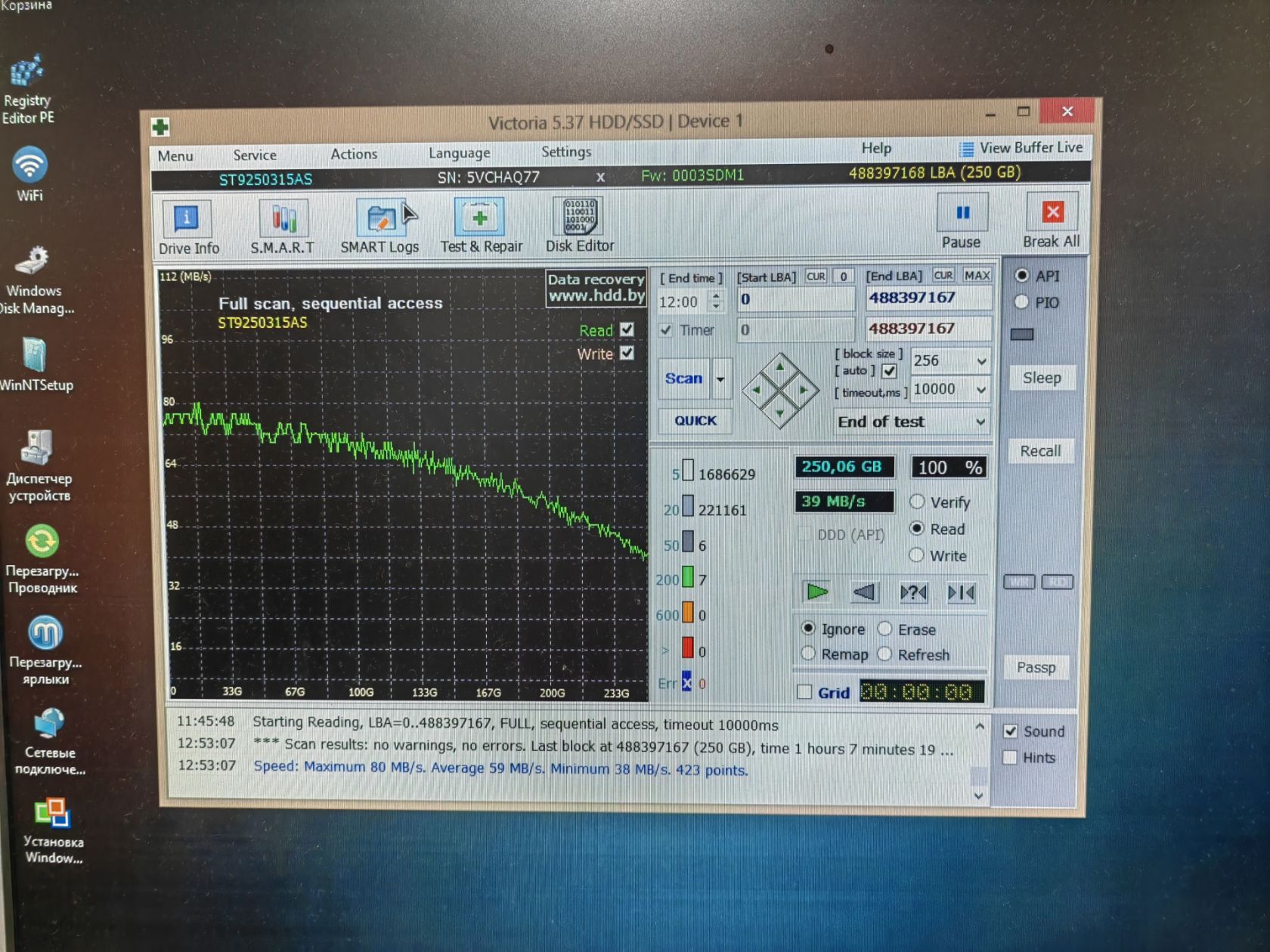The width and height of the screenshot is (1270, 952).
Task: Switch to Test & Repair icon
Action: tap(481, 225)
